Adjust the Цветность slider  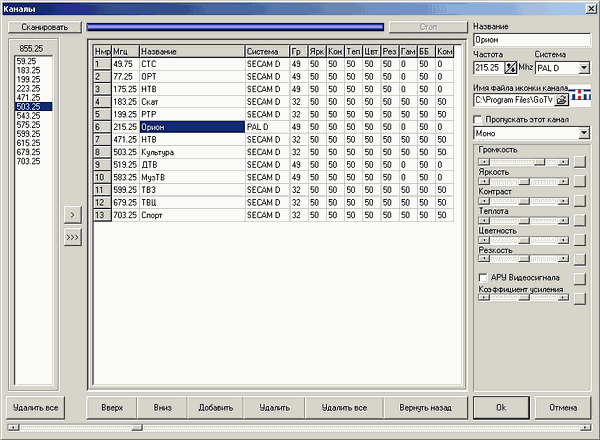click(523, 240)
